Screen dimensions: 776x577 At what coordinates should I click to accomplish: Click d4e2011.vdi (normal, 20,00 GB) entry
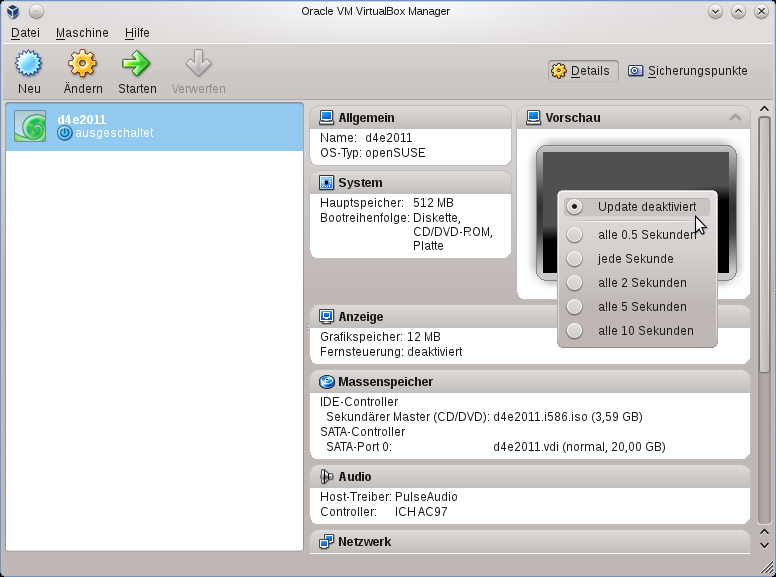pos(579,447)
